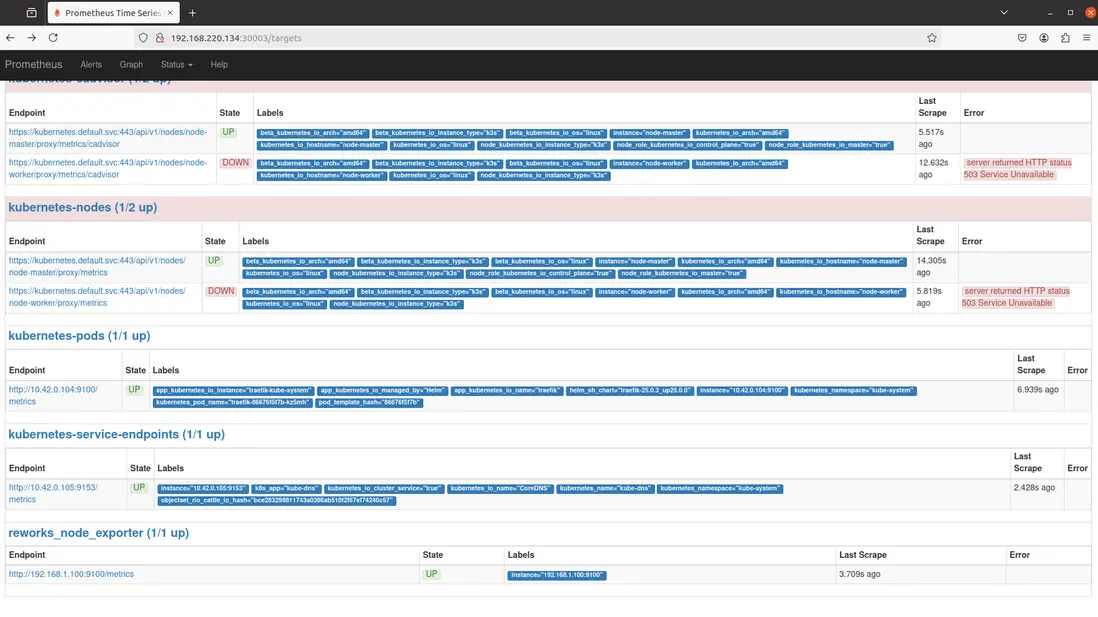The width and height of the screenshot is (1098, 617).
Task: Open the 10.42.0.105:9153 metrics link
Action: [53, 494]
